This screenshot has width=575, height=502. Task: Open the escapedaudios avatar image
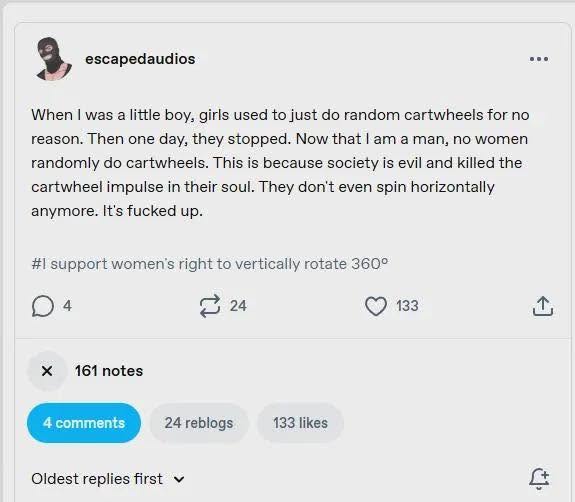pyautogui.click(x=54, y=59)
